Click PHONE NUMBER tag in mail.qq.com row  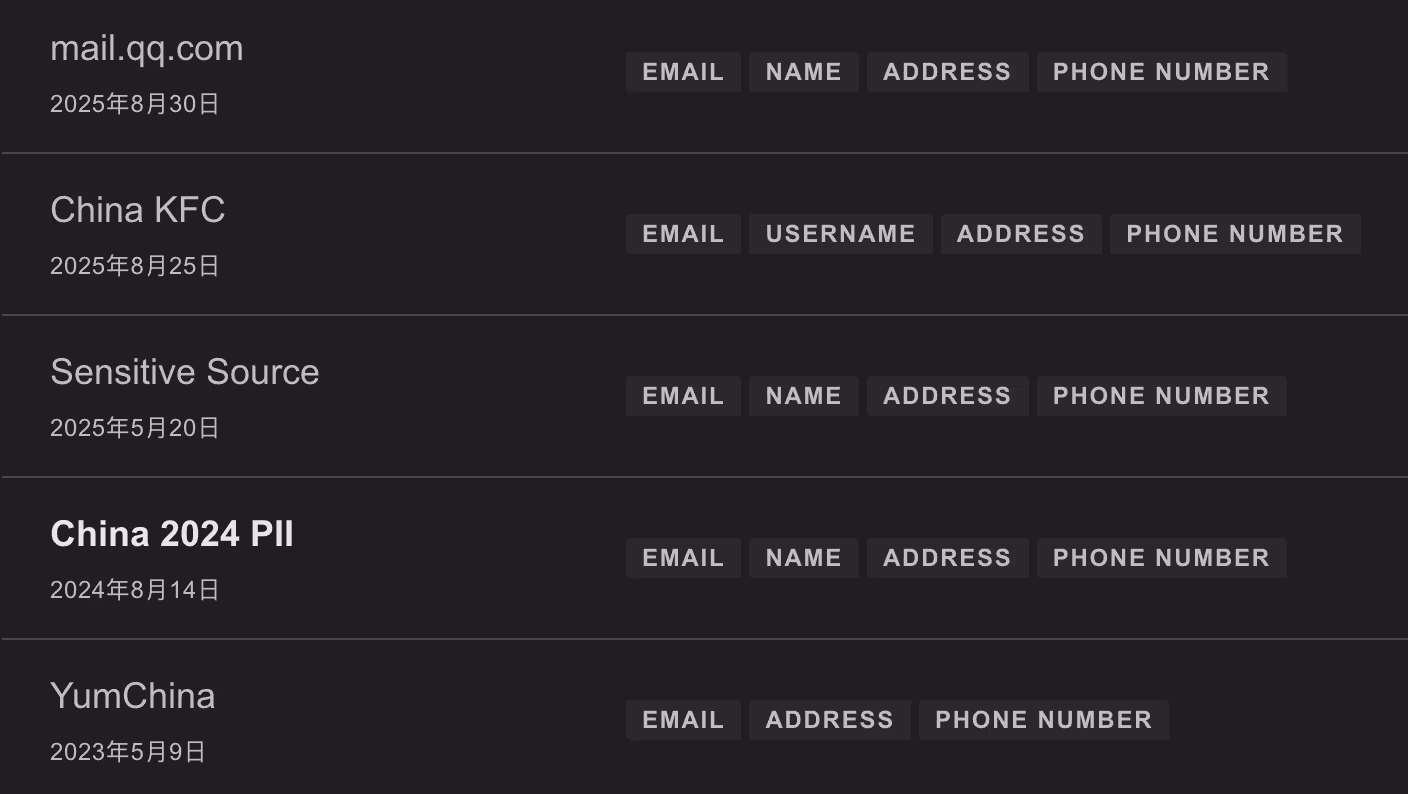pyautogui.click(x=1161, y=72)
